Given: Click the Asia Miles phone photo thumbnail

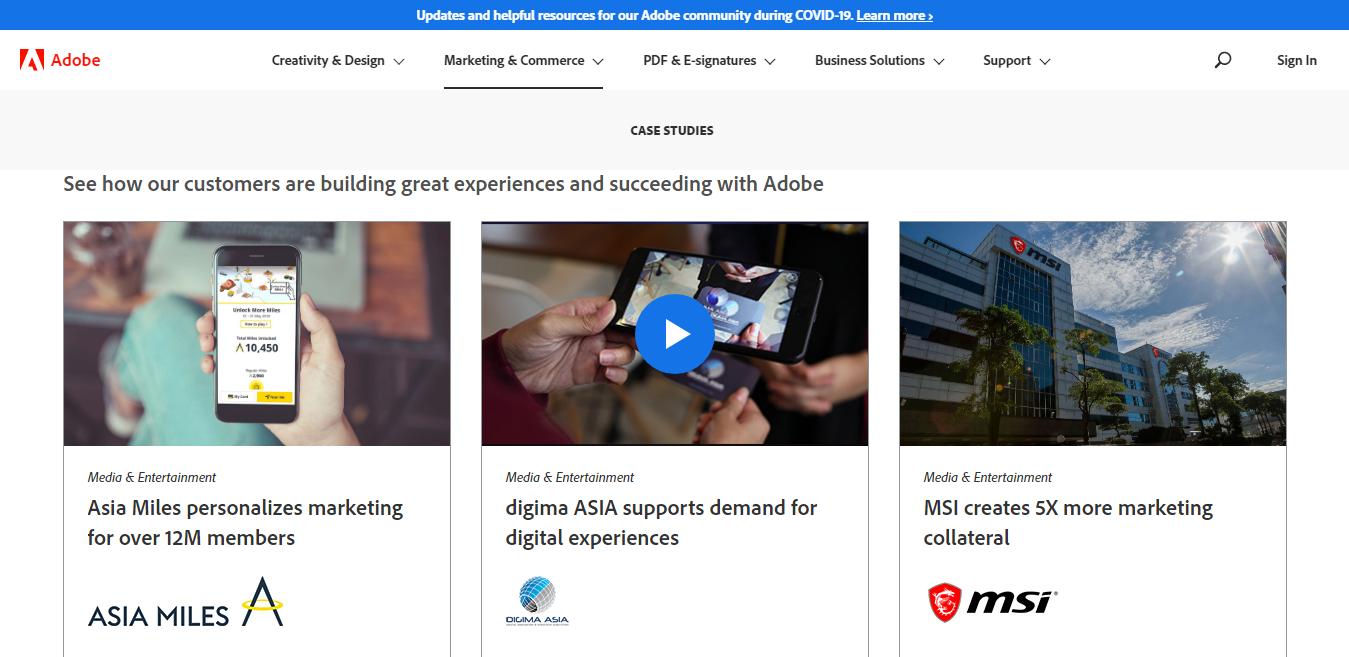Looking at the screenshot, I should [x=257, y=334].
